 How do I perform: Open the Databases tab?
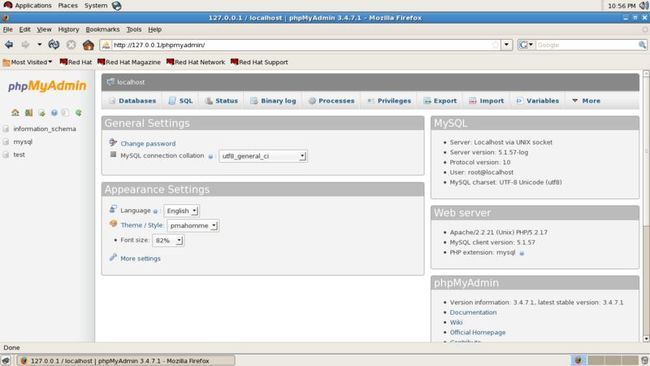pyautogui.click(x=133, y=101)
